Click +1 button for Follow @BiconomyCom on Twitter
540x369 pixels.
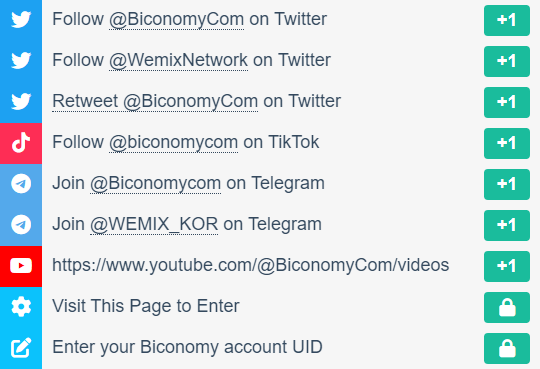click(507, 20)
